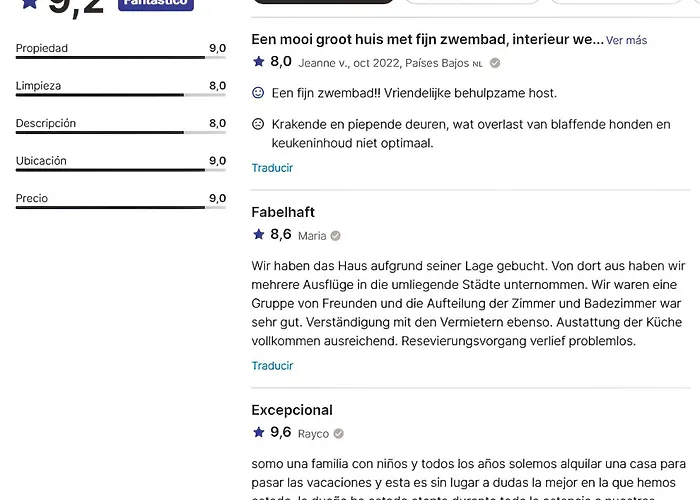Click the verified checkmark badge next to Maria
Image resolution: width=700 pixels, height=500 pixels.
click(x=335, y=236)
